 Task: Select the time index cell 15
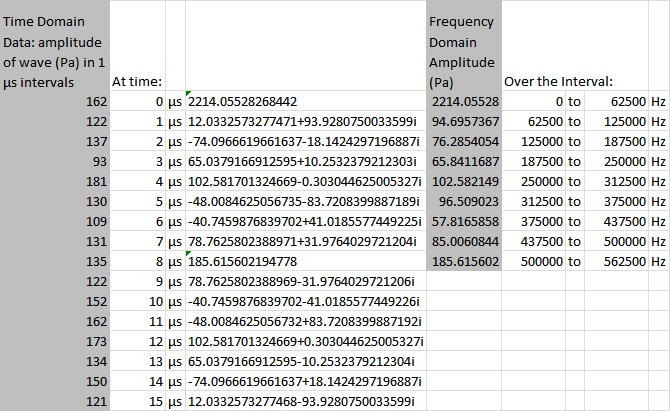pyautogui.click(x=138, y=402)
